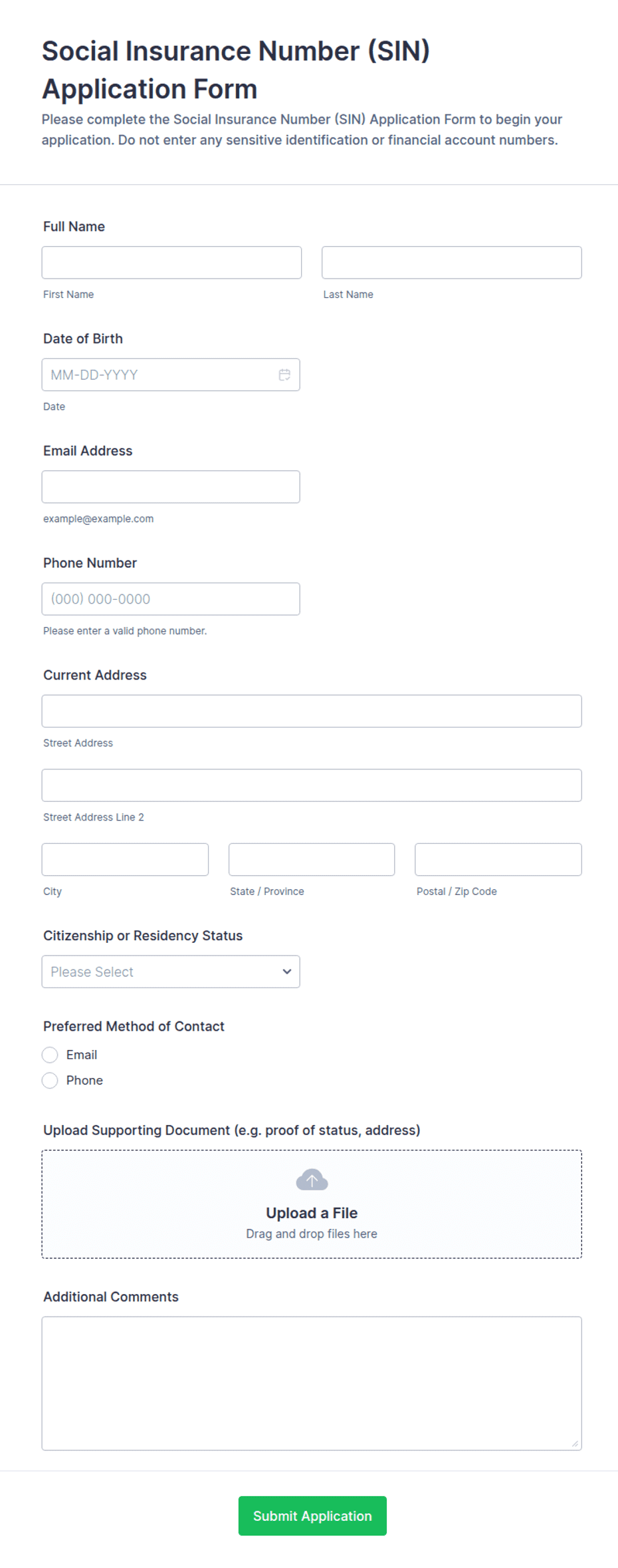
Task: Submit the application with the green button
Action: click(312, 1515)
